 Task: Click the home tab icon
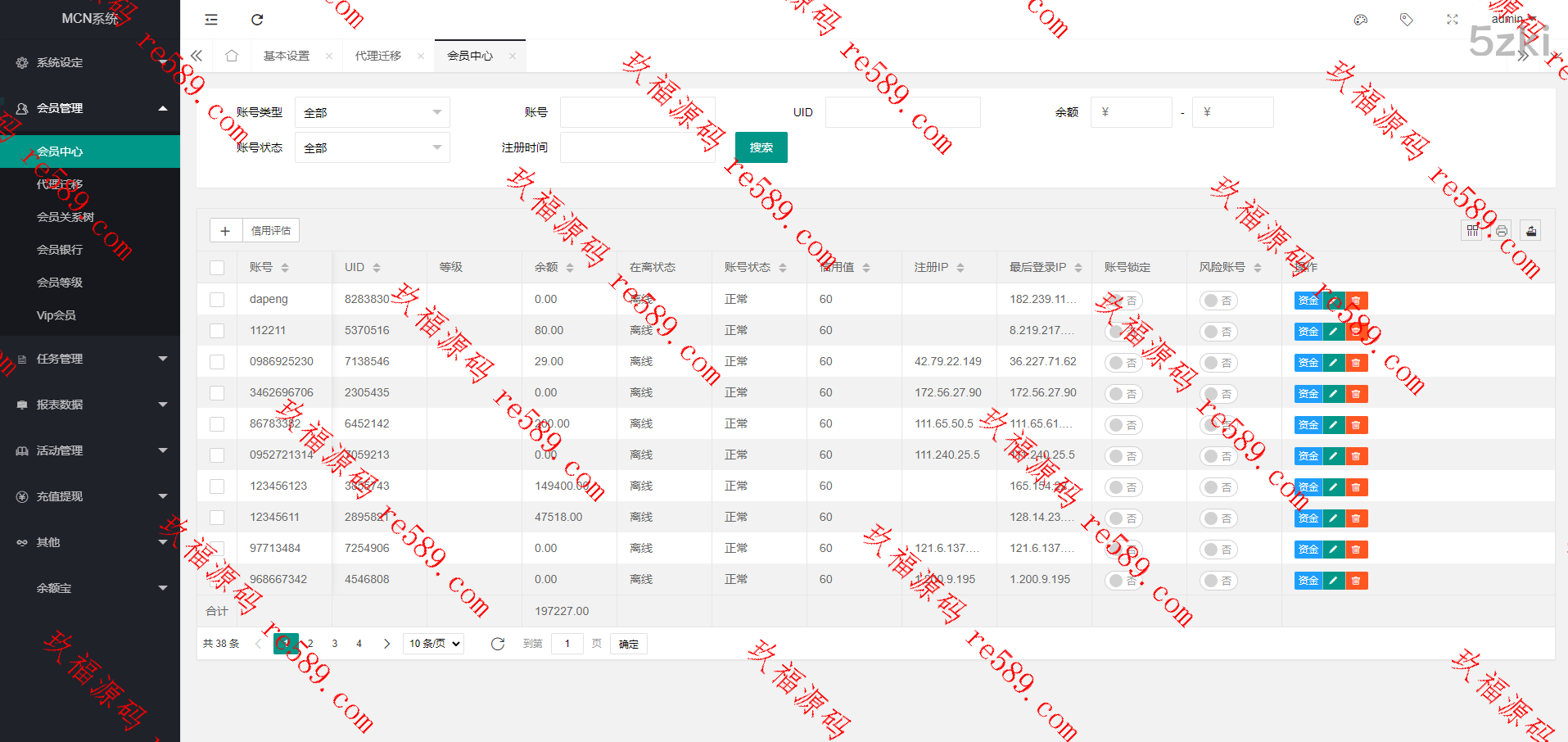(x=232, y=56)
